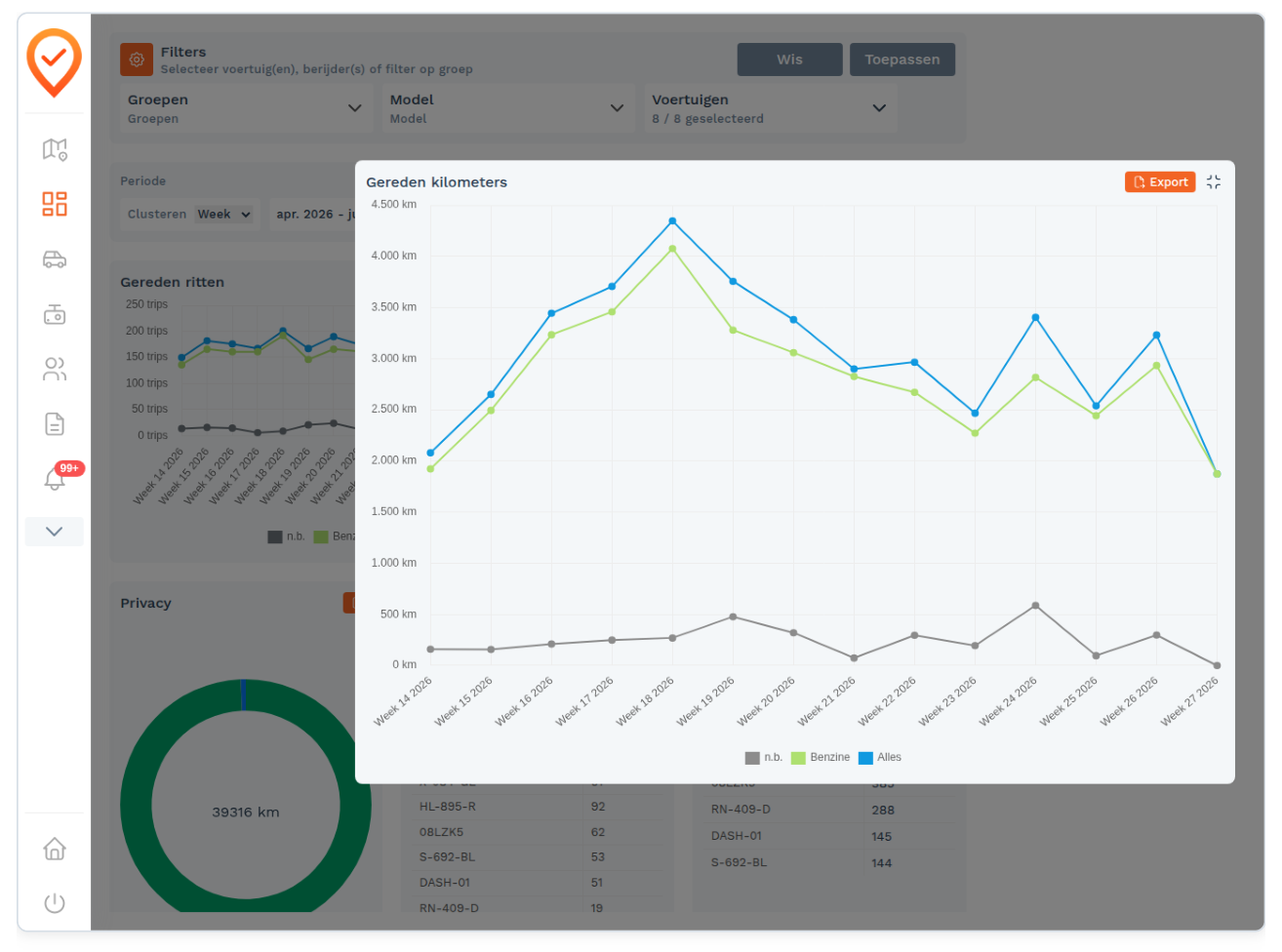Click the green privacy donut ring
The image size is (1282, 952).
(x=137, y=806)
